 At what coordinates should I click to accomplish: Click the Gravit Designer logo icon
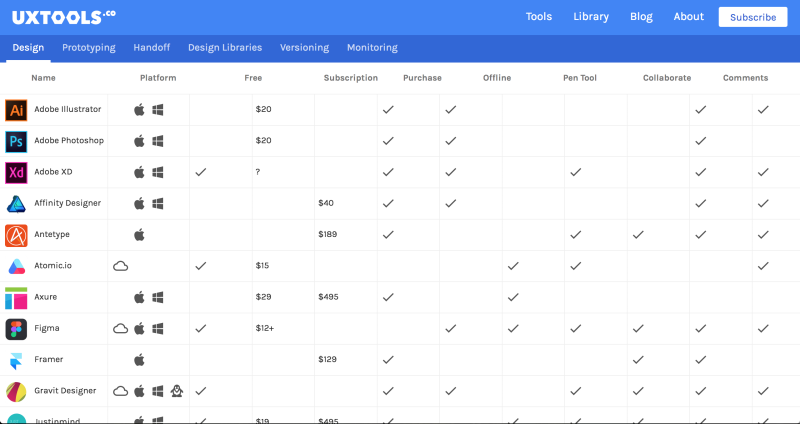(16, 391)
